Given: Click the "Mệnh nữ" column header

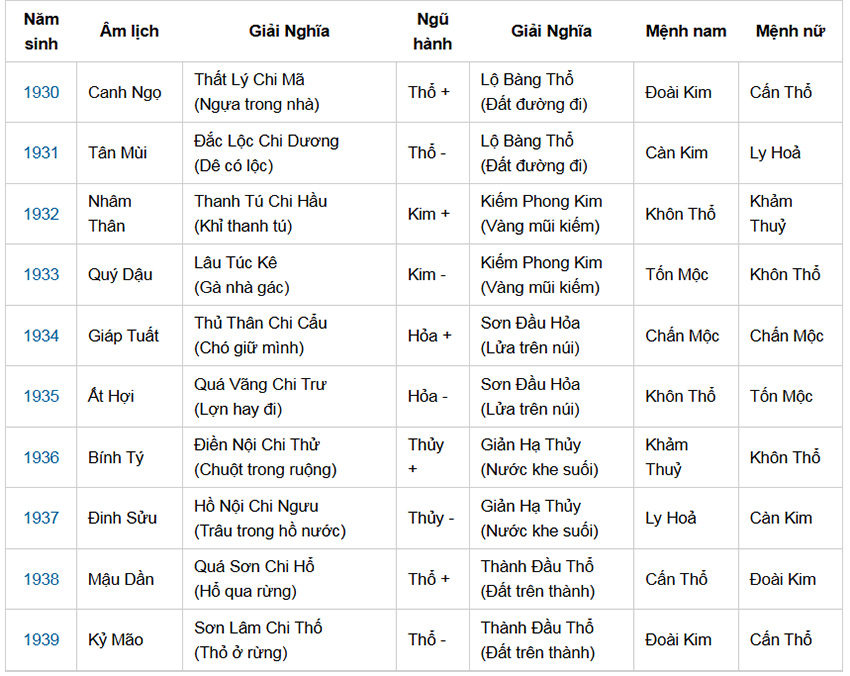Looking at the screenshot, I should (790, 31).
